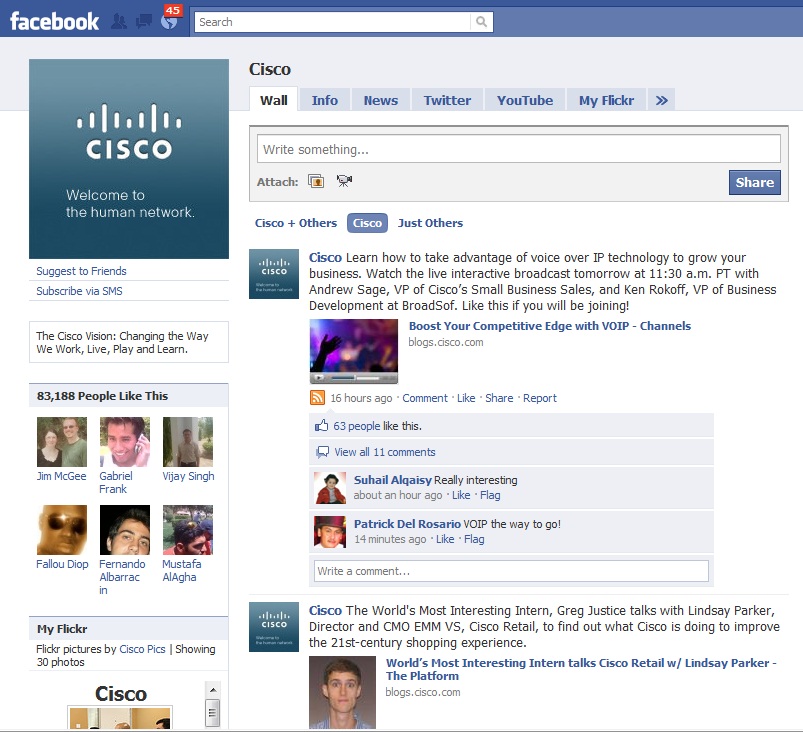Screen dimensions: 803x732
Task: Open the 63 people like list
Action: click(356, 426)
